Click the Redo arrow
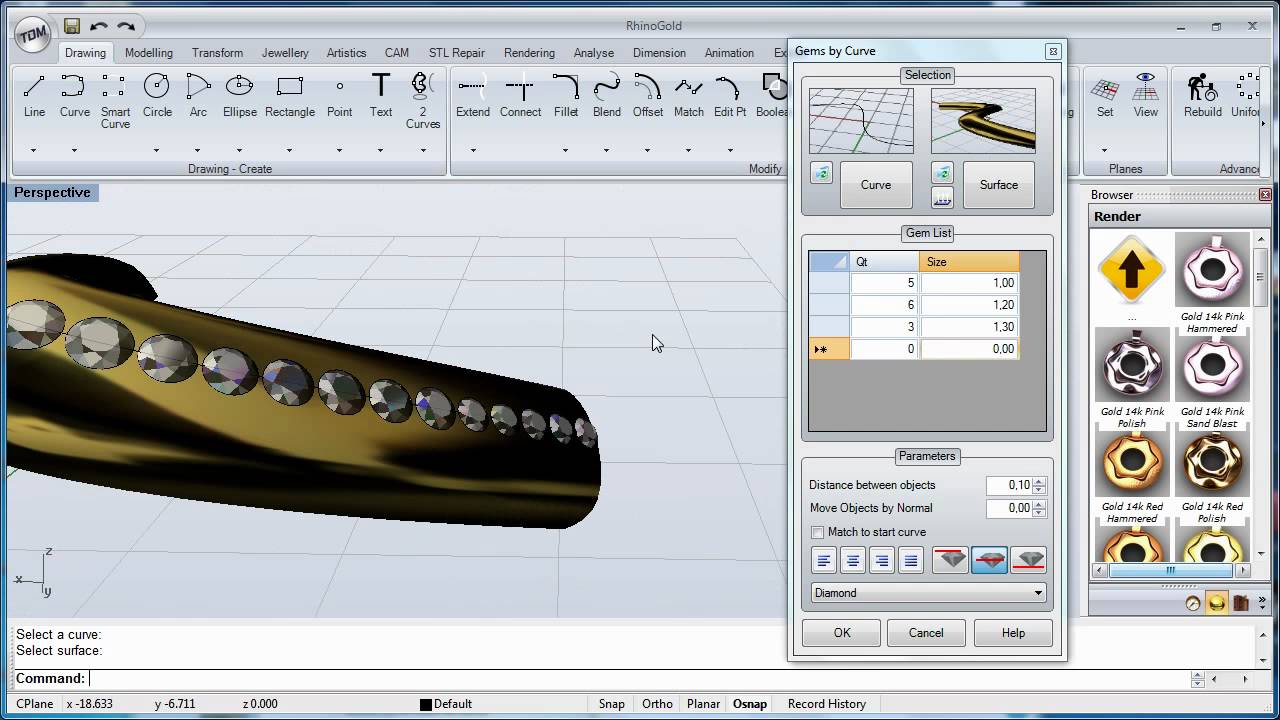Screen dimensions: 1280x720 point(126,26)
